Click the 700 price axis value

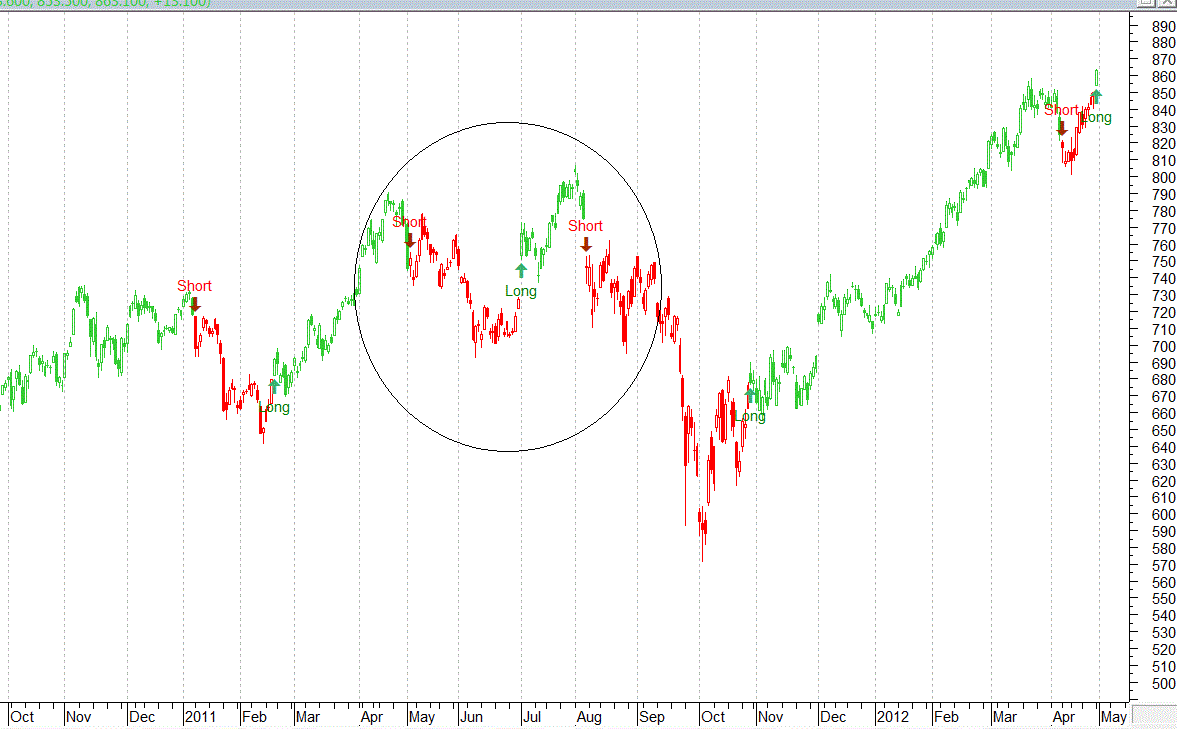pyautogui.click(x=1163, y=347)
